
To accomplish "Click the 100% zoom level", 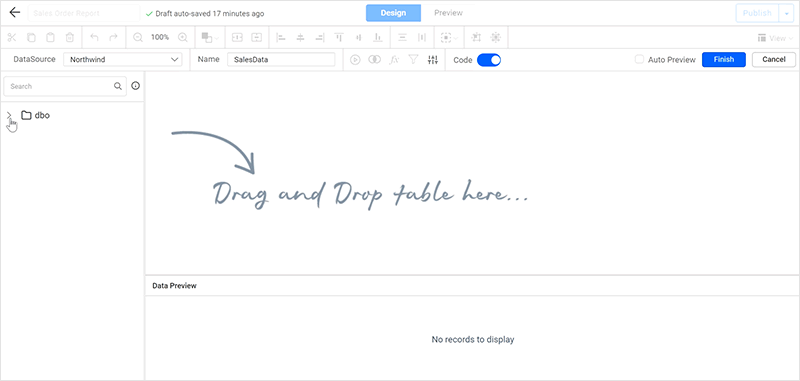I will pos(160,37).
